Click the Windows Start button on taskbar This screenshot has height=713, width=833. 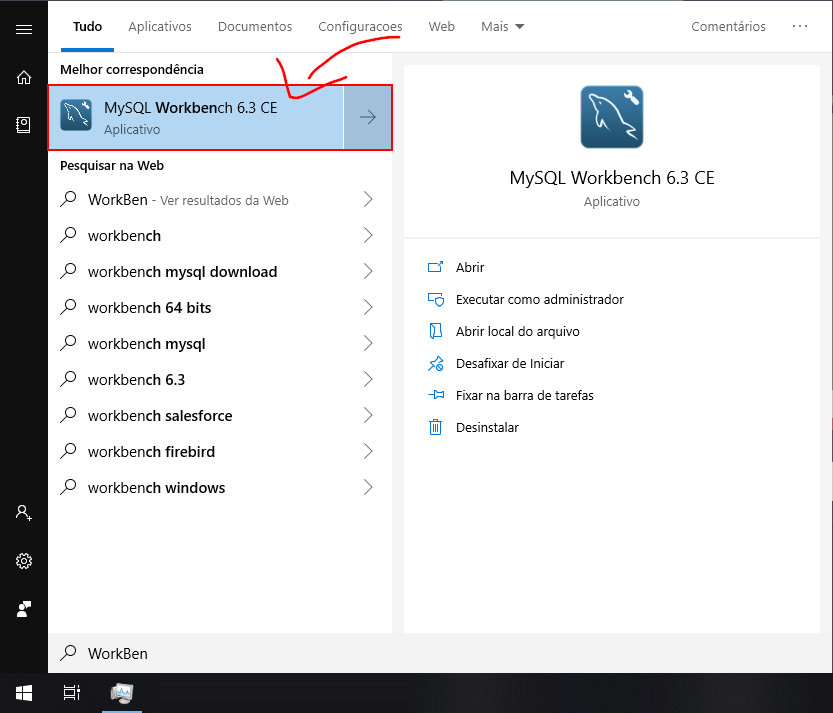coord(24,693)
